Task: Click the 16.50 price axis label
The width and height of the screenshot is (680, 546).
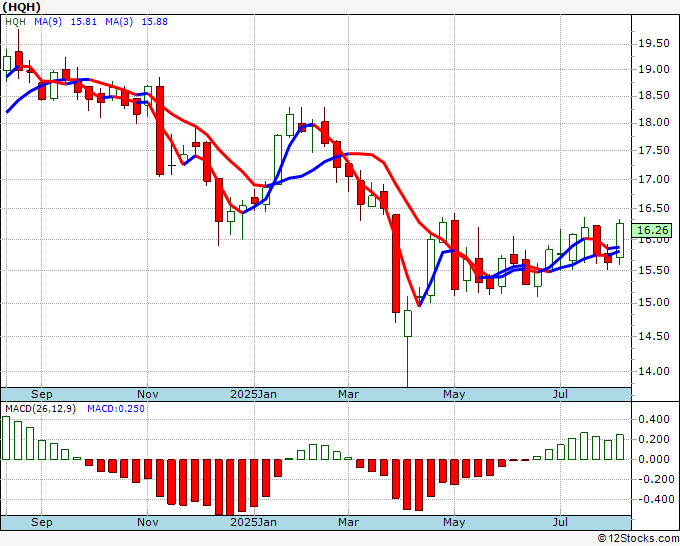Action: pyautogui.click(x=654, y=208)
